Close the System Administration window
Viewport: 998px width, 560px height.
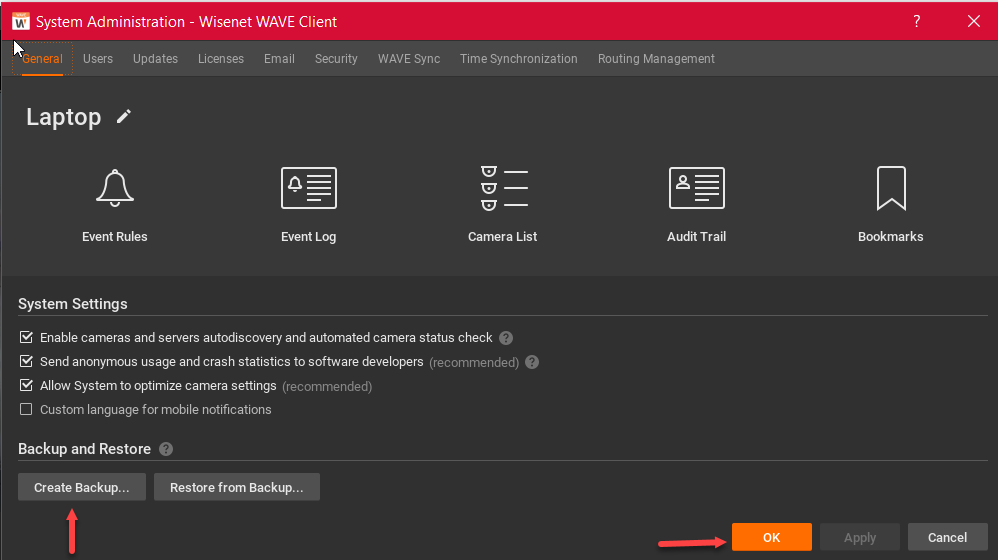click(974, 22)
